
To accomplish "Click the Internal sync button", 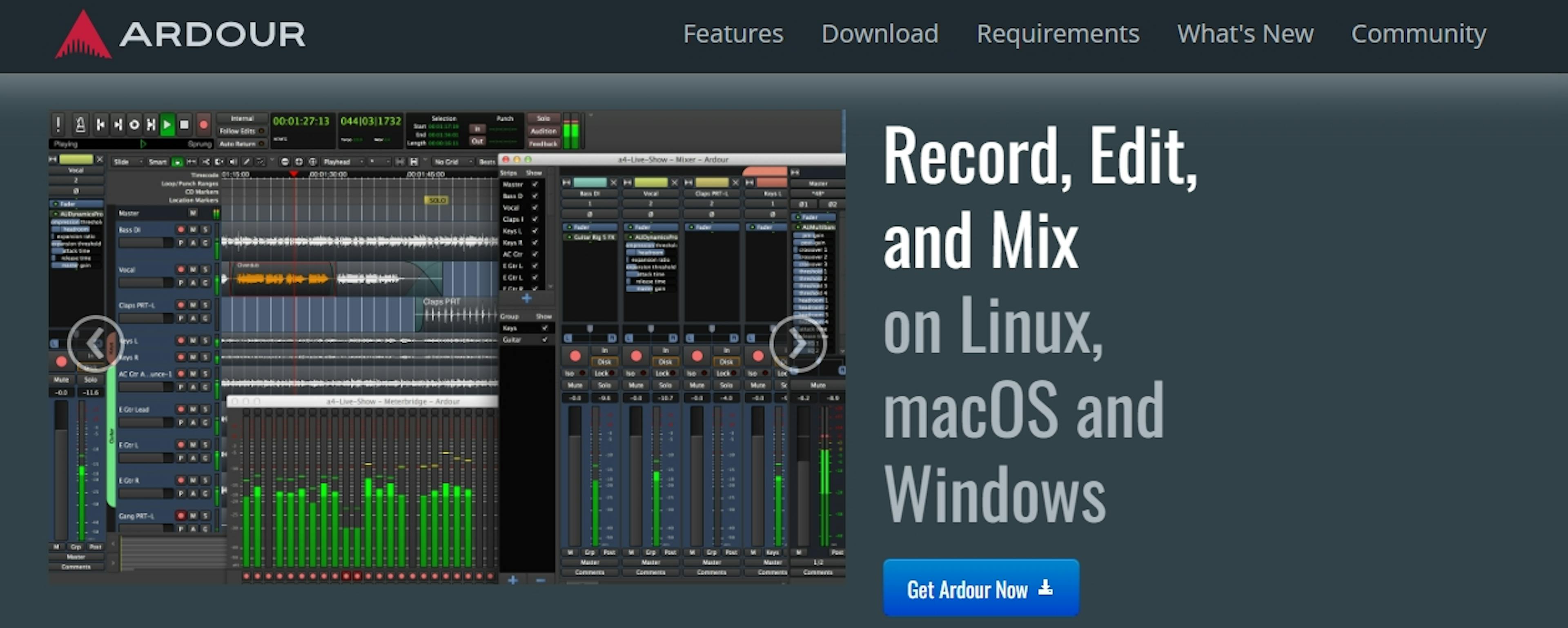I will [x=242, y=118].
